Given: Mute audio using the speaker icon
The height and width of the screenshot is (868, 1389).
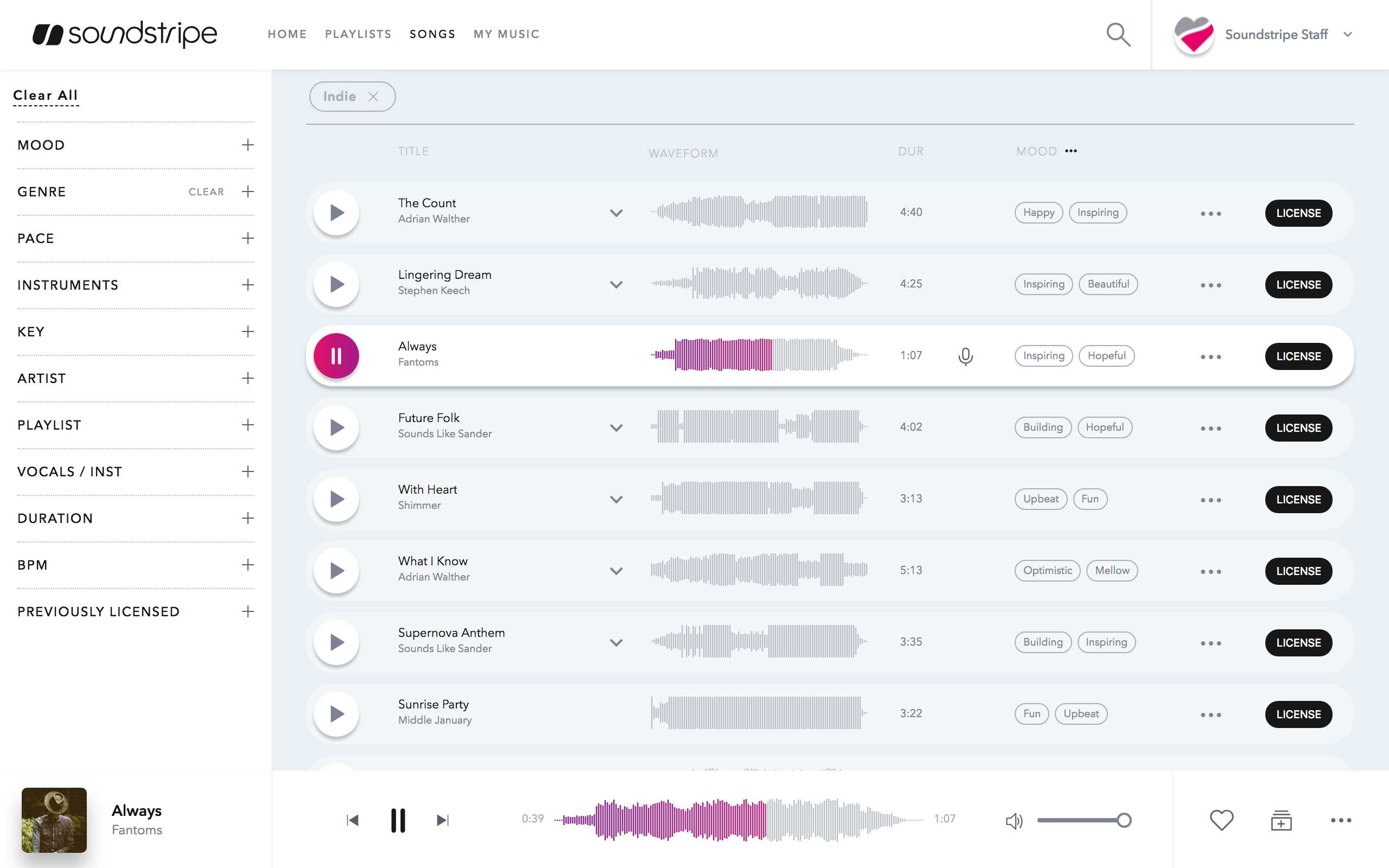Looking at the screenshot, I should pyautogui.click(x=1014, y=820).
